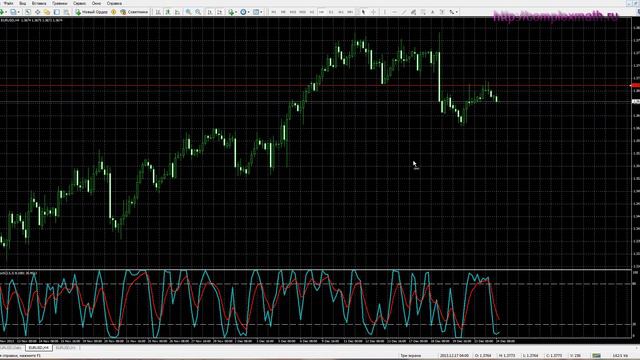This screenshot has height=360, width=640.
Task: Switch chart to line chart mode
Action: coord(177,12)
